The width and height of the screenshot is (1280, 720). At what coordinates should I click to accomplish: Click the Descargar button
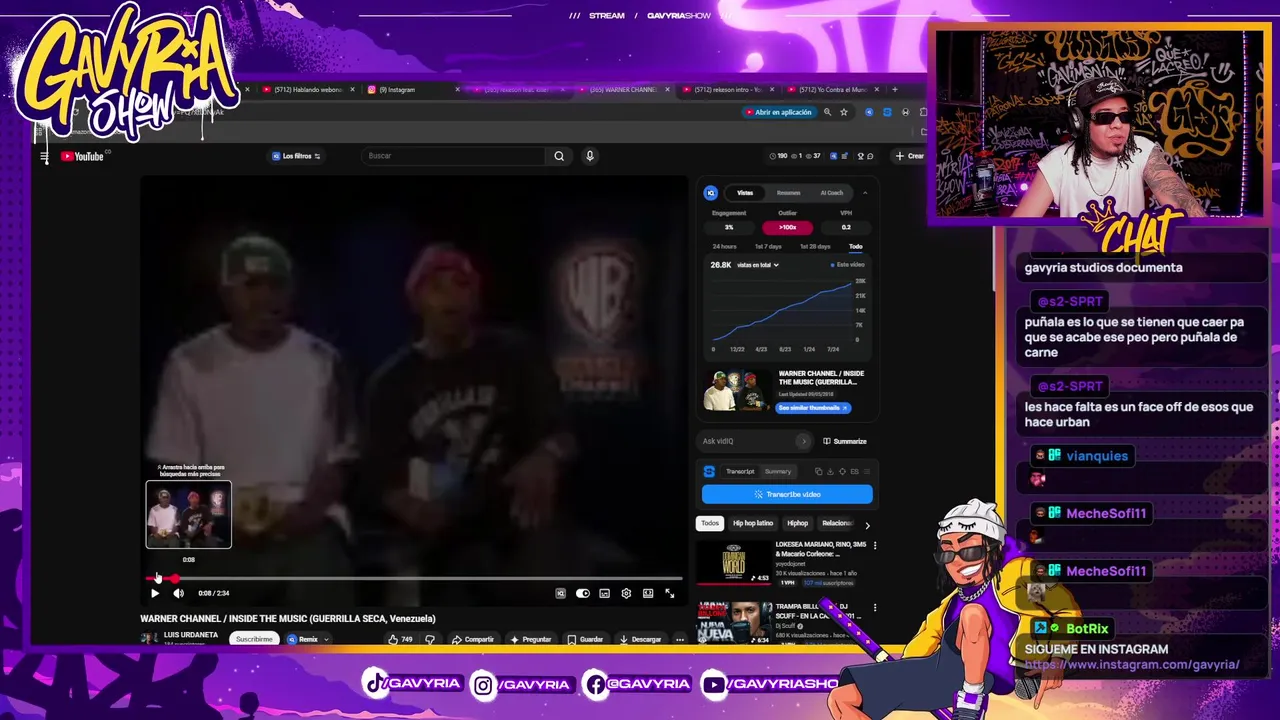pyautogui.click(x=640, y=639)
